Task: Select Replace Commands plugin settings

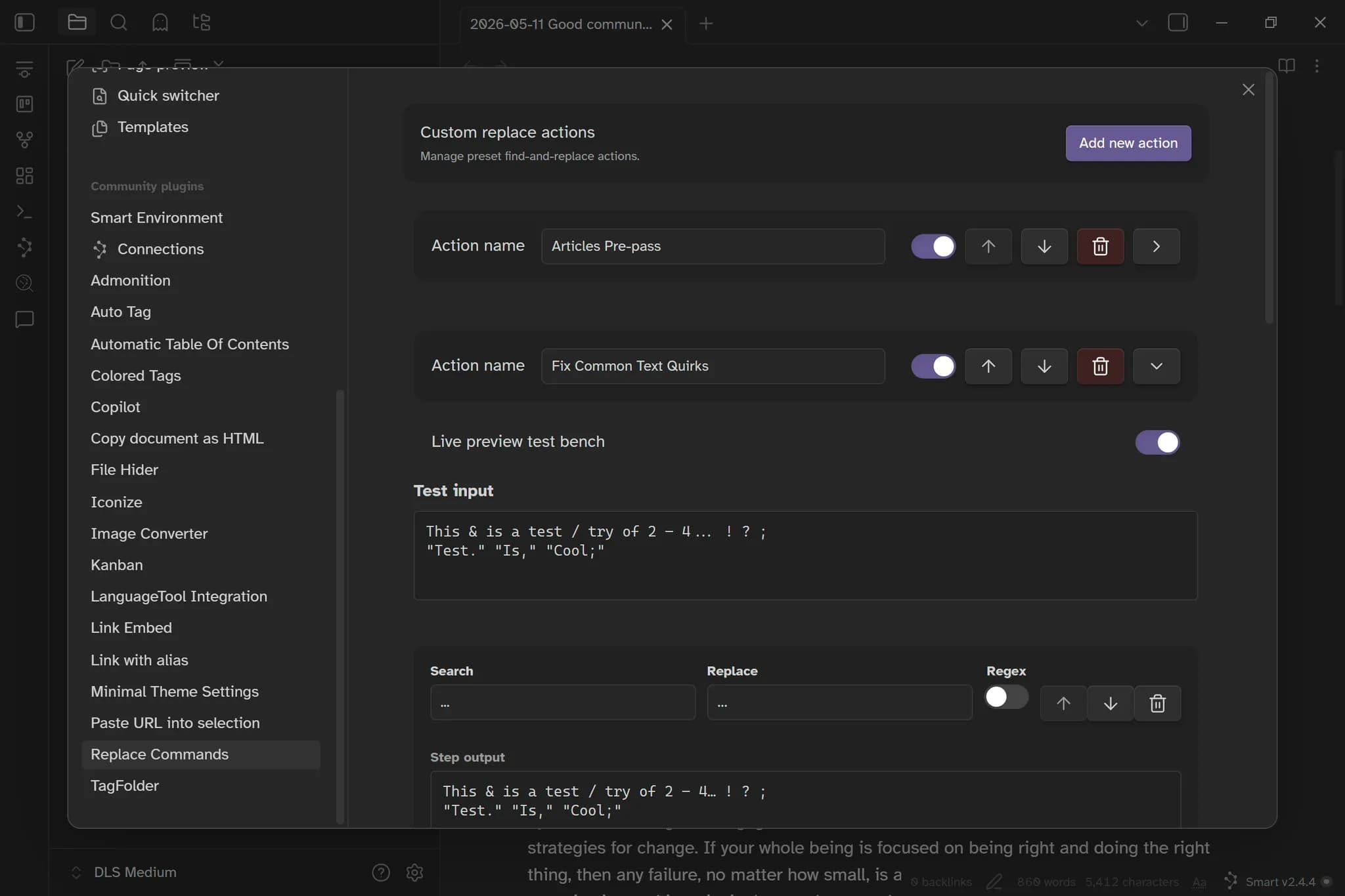Action: (201, 755)
